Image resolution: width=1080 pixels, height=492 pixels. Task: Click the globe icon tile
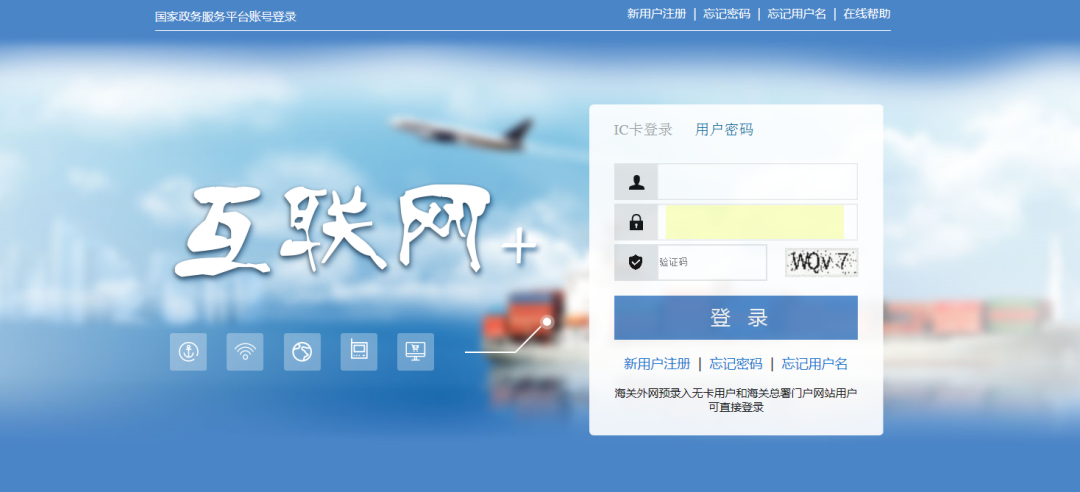(302, 352)
